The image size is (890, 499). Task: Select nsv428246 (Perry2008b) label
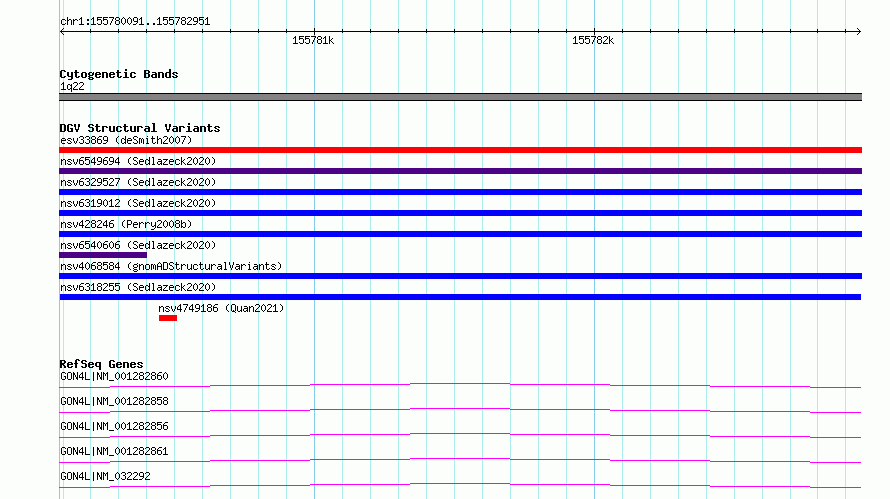(x=126, y=224)
